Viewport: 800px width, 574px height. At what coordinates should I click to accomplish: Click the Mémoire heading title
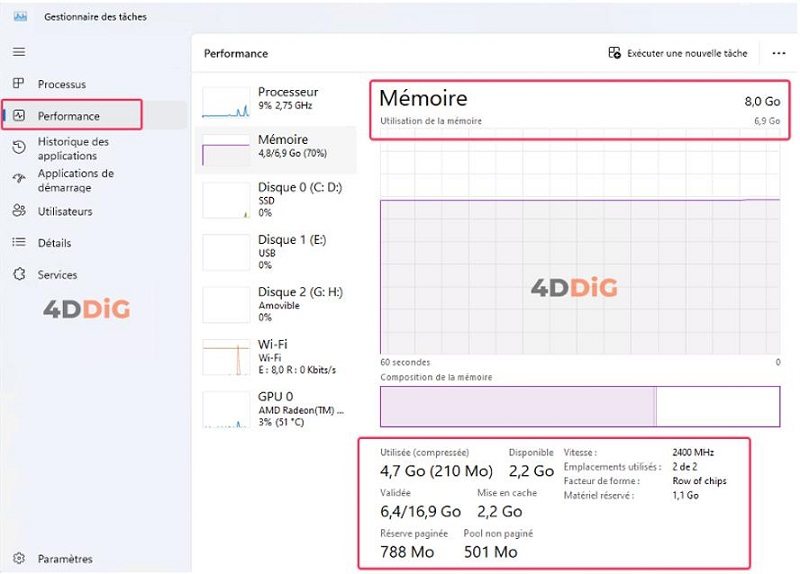click(423, 98)
